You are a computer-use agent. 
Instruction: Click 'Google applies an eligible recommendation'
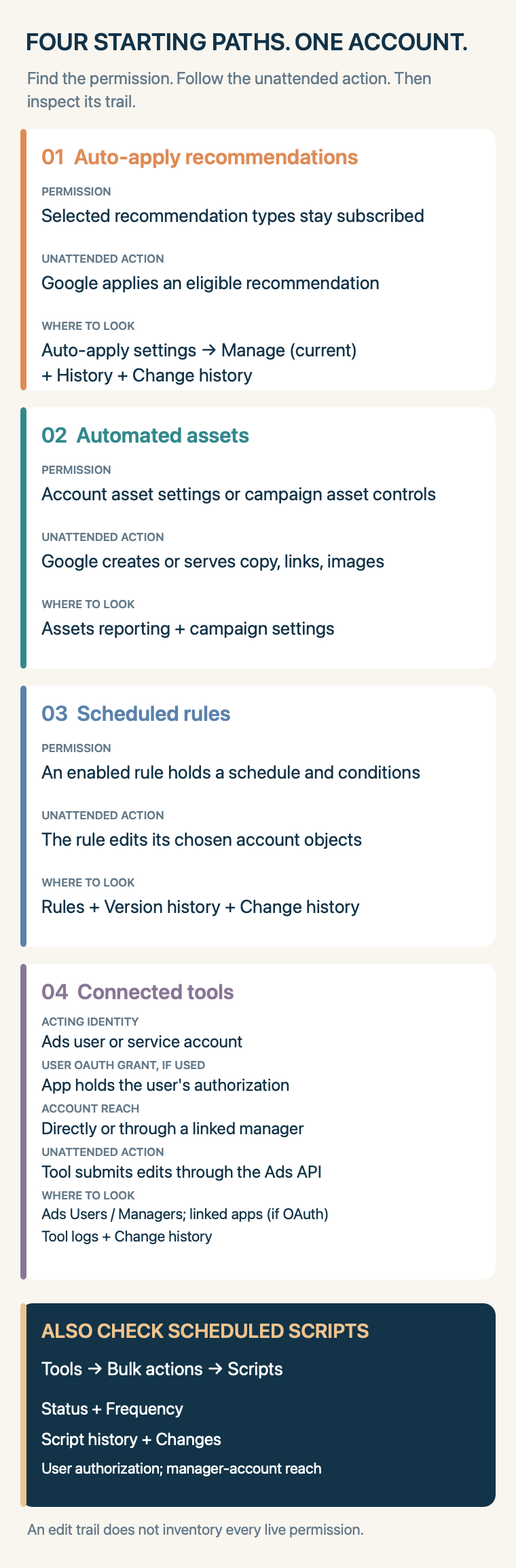pyautogui.click(x=210, y=283)
